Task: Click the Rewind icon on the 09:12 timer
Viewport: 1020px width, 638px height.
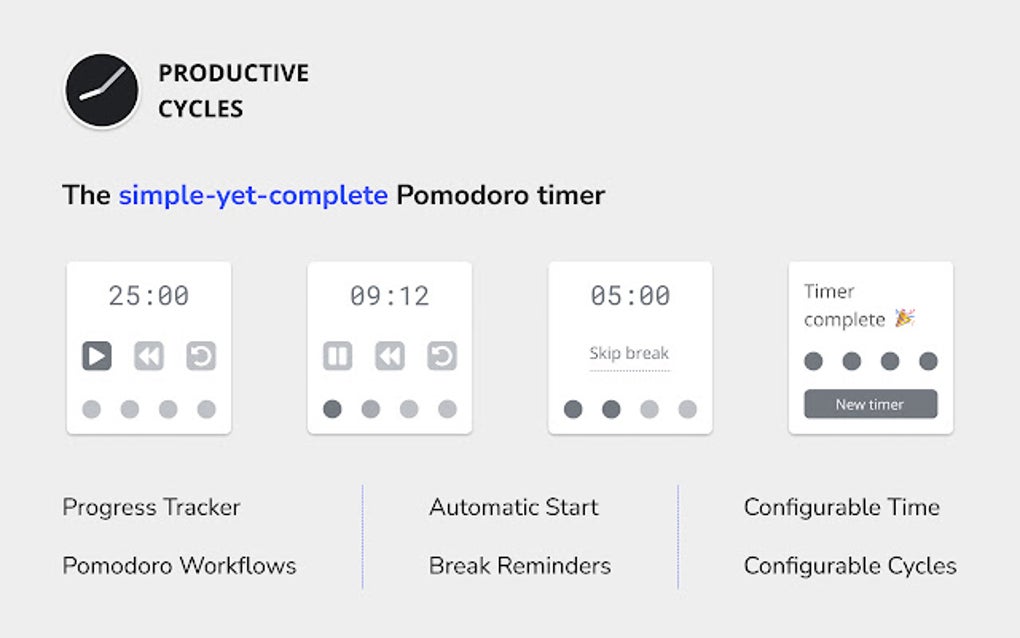Action: [x=389, y=356]
